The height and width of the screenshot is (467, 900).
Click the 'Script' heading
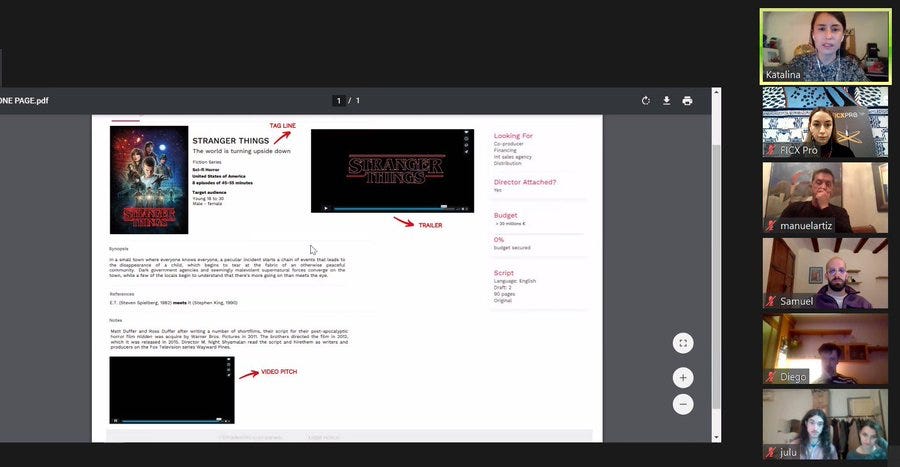click(503, 273)
